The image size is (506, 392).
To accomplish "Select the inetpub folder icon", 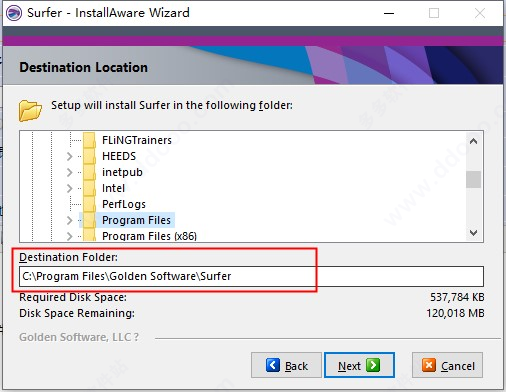I will [x=89, y=172].
